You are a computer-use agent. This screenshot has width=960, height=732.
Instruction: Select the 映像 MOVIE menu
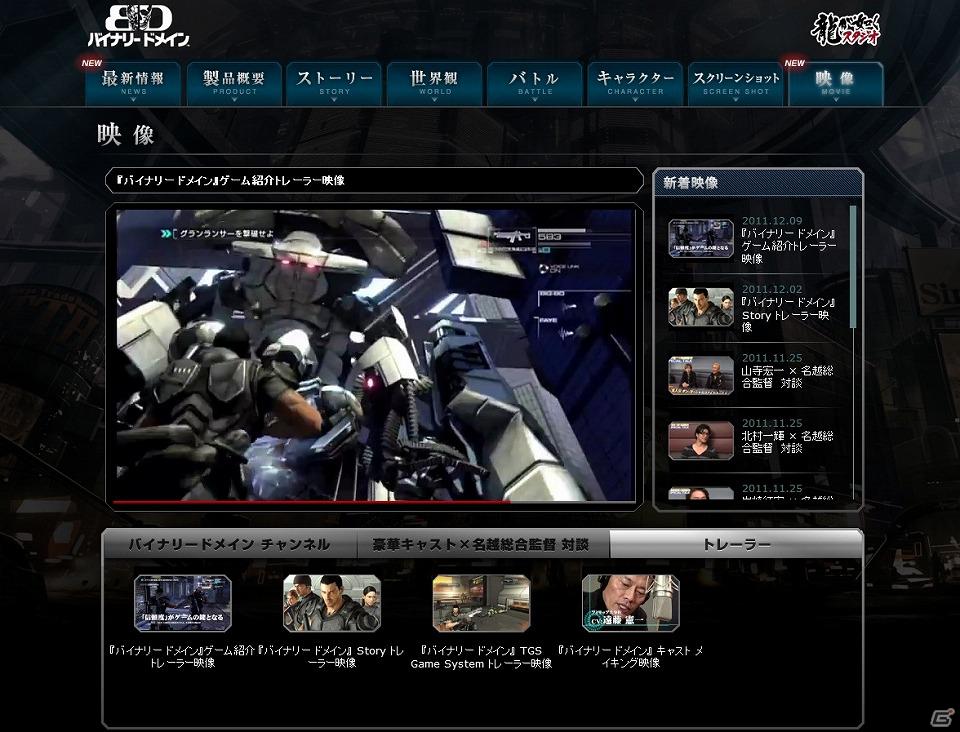tap(836, 84)
